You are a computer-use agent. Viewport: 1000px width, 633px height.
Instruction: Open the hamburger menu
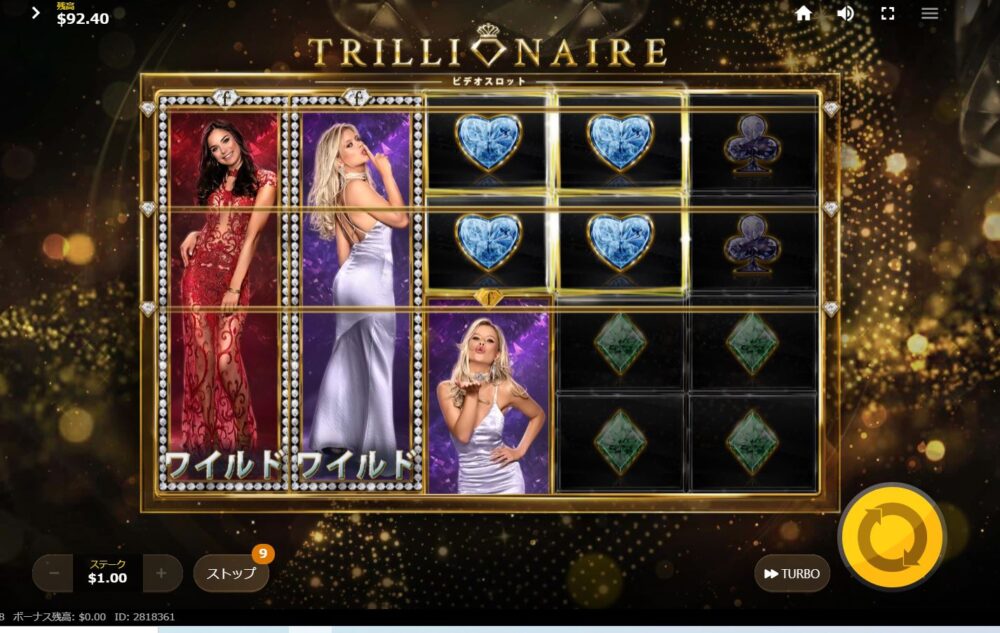930,13
